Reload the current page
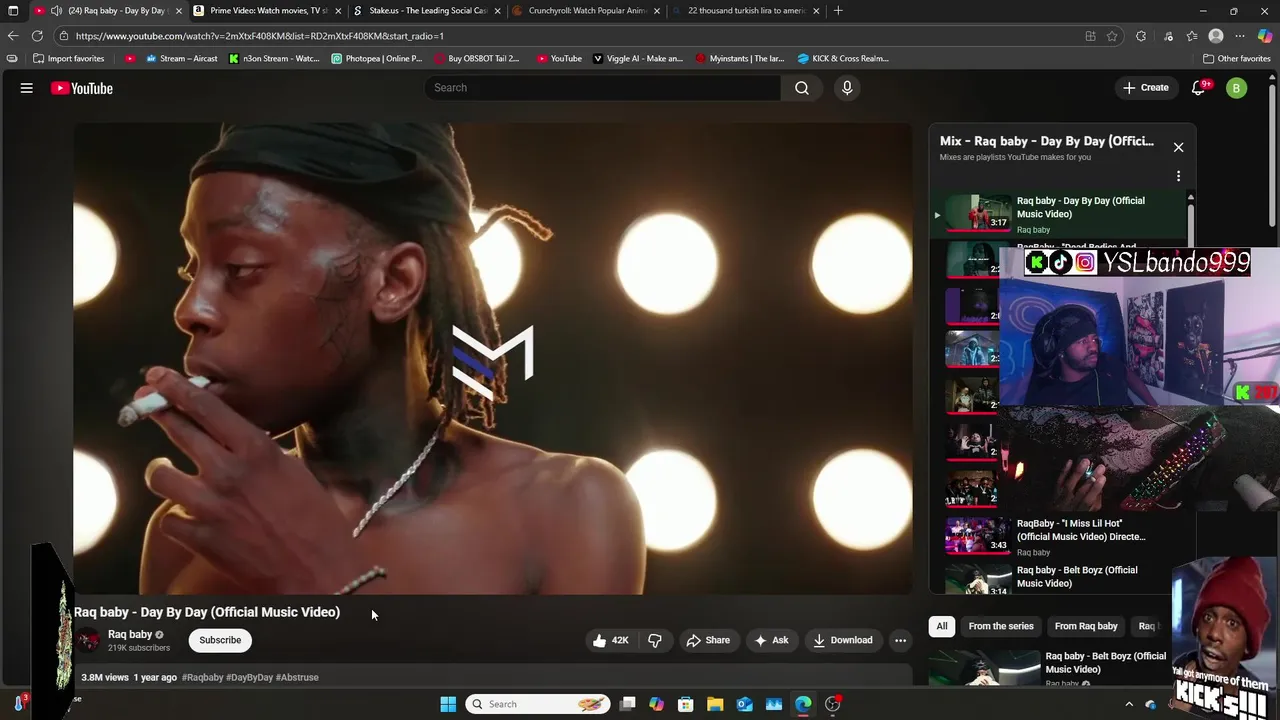 coord(37,36)
